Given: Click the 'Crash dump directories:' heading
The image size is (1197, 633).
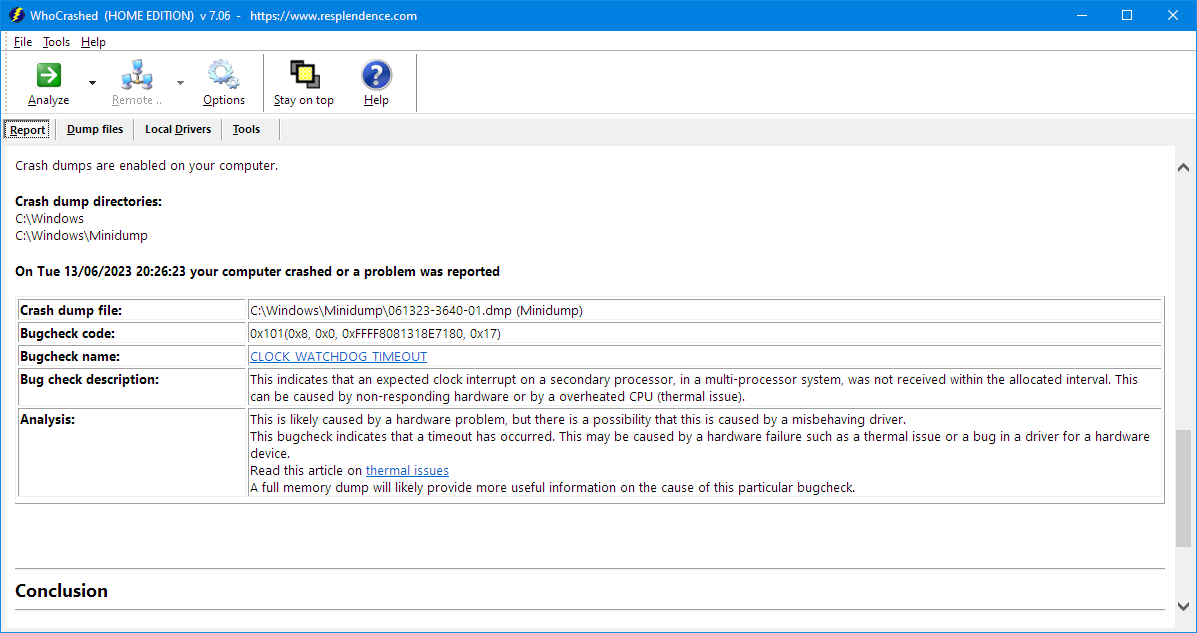Looking at the screenshot, I should click(89, 202).
